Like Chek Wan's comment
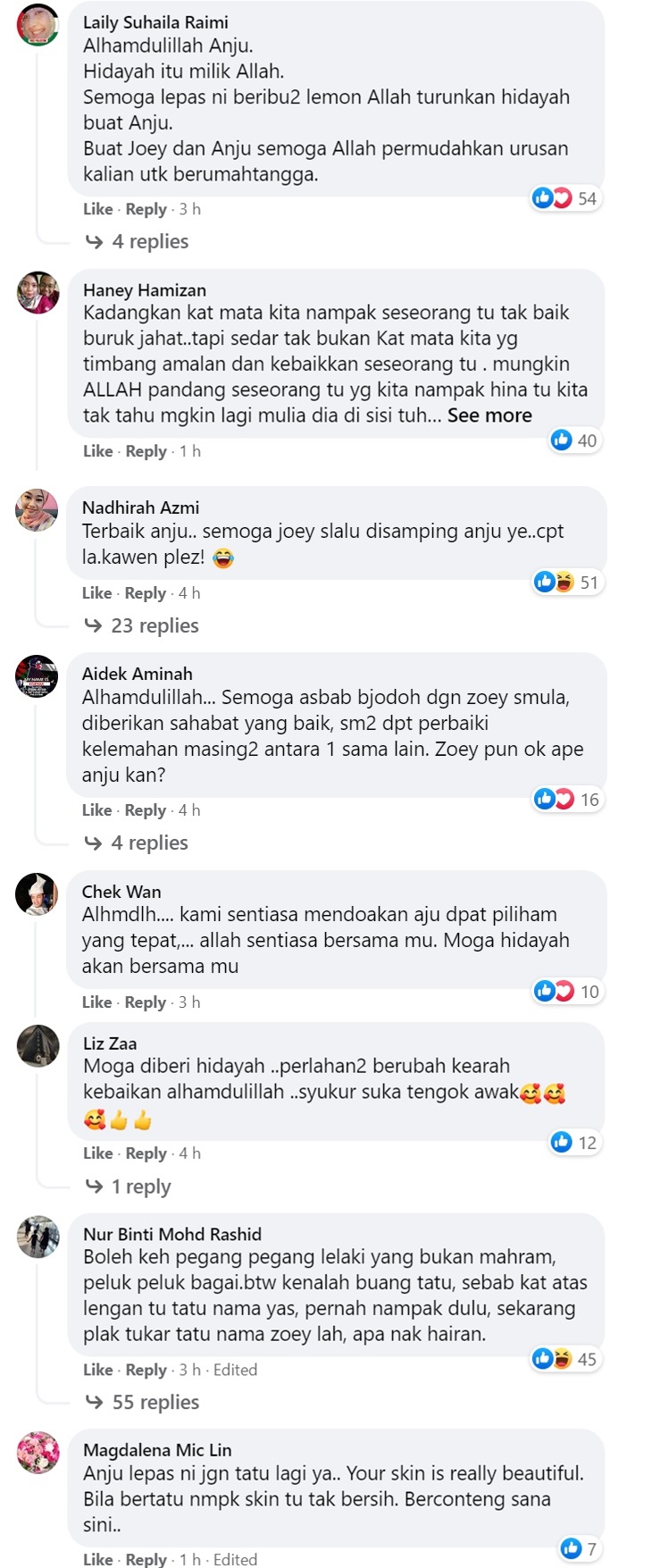 tap(96, 1002)
